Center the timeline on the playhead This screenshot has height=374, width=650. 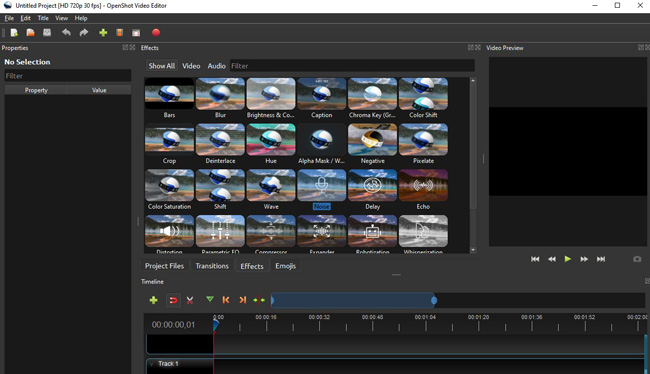(x=259, y=300)
